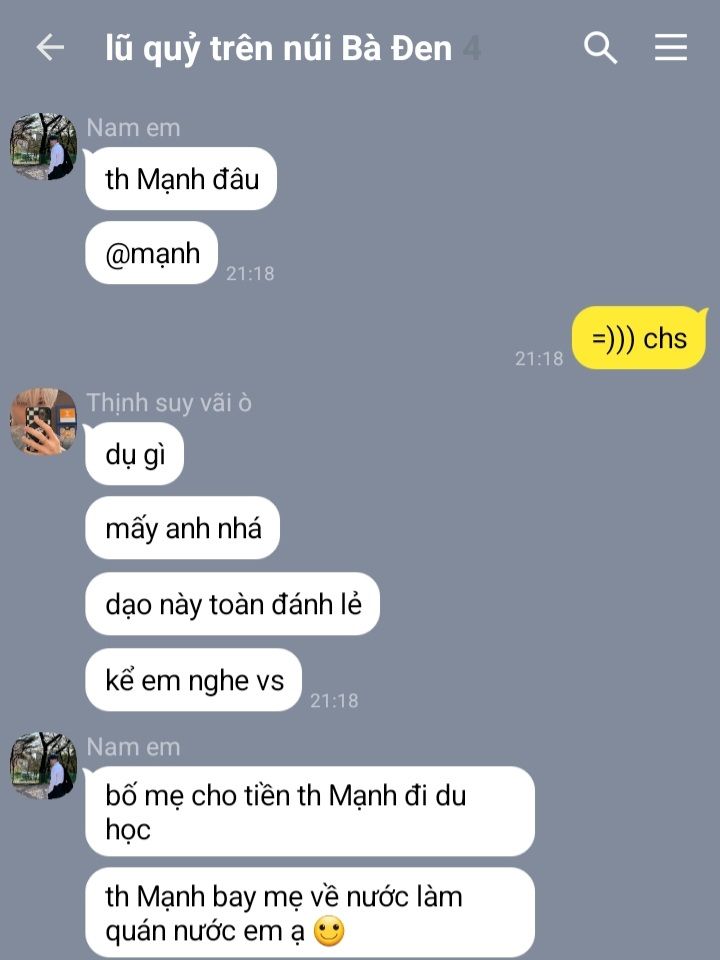Tap the yellow =))) chs bubble

click(x=639, y=338)
